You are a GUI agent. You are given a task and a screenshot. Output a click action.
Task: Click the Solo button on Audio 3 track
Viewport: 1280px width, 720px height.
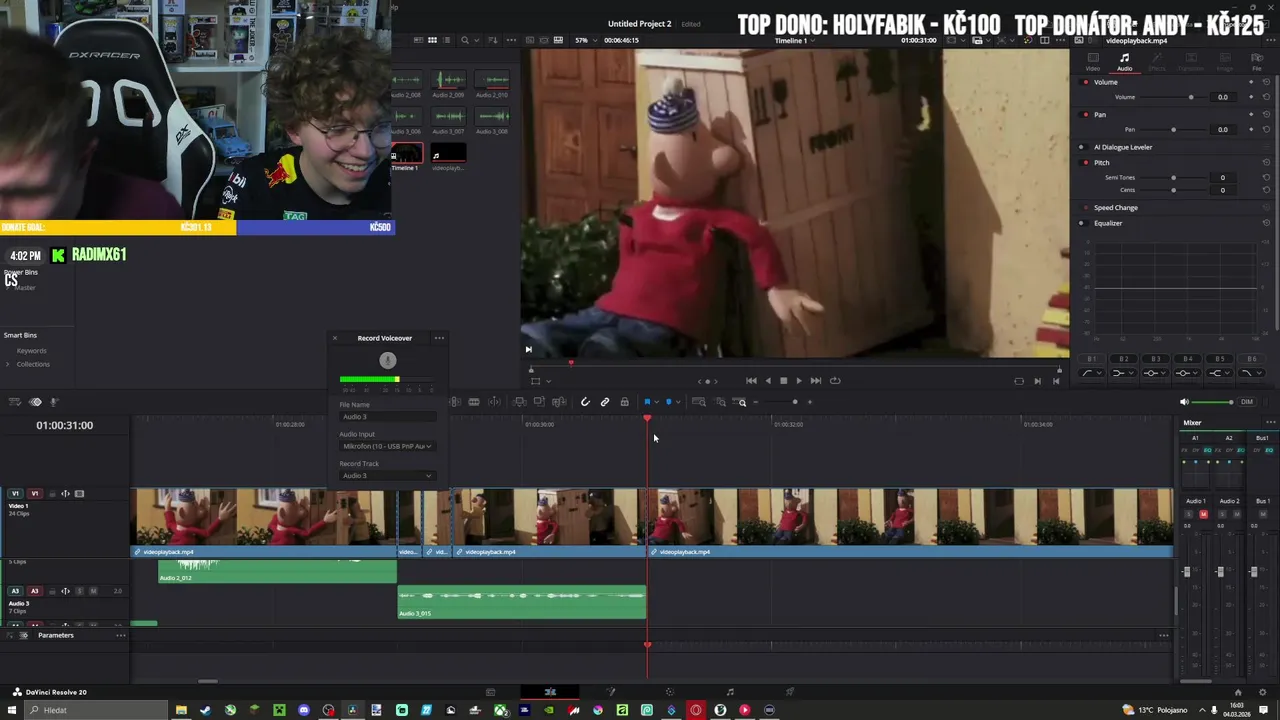[x=80, y=591]
